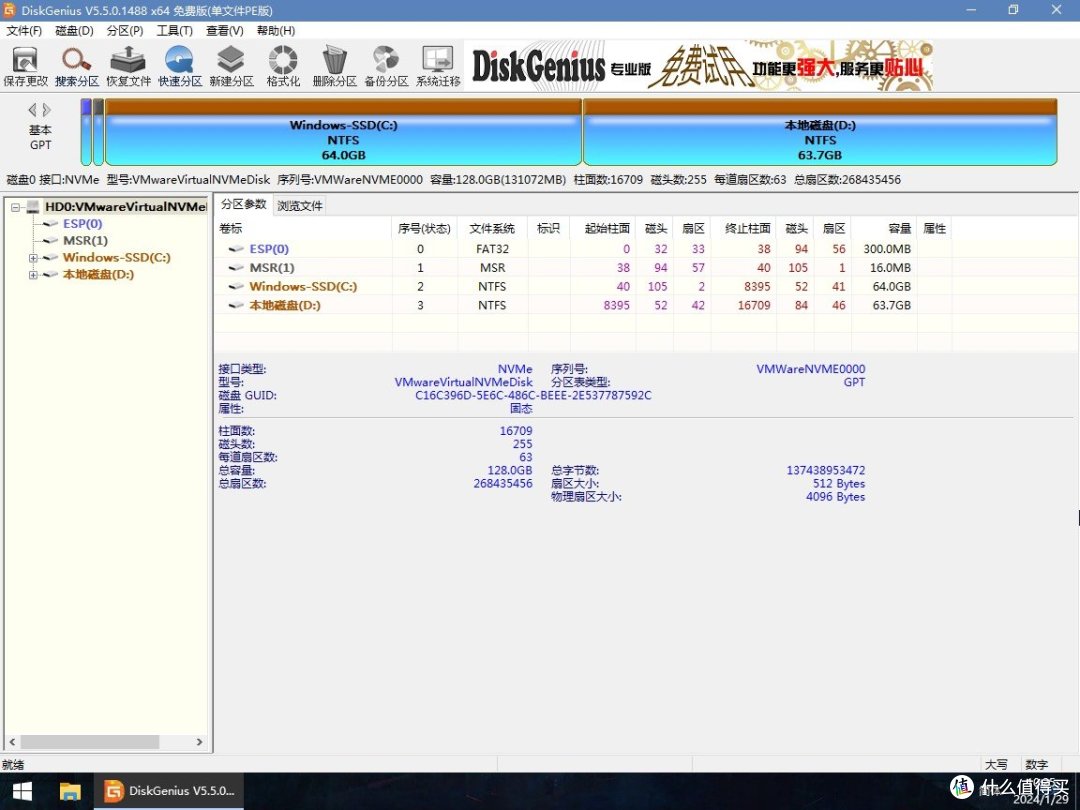Go to next disk with right arrow
1080x810 pixels.
coord(47,110)
